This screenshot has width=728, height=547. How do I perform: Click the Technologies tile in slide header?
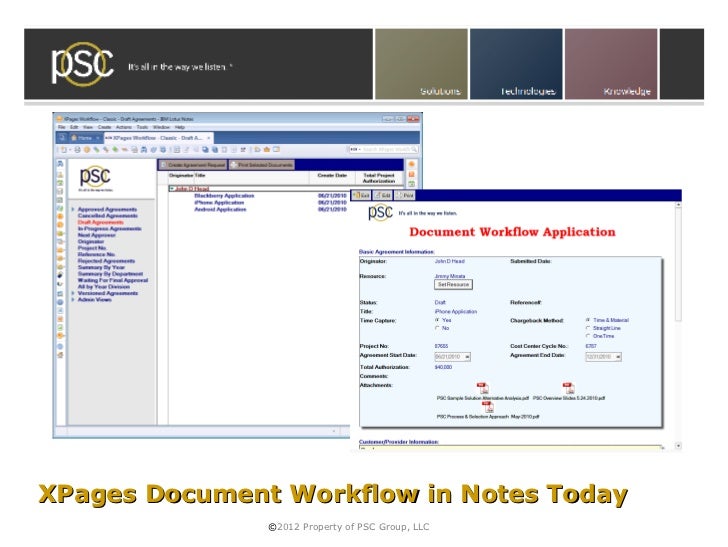click(x=516, y=64)
